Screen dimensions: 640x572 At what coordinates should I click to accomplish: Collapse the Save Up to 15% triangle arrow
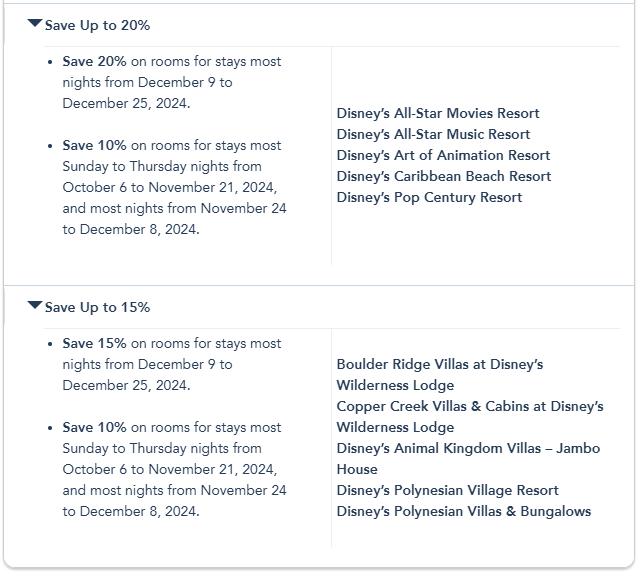click(35, 305)
